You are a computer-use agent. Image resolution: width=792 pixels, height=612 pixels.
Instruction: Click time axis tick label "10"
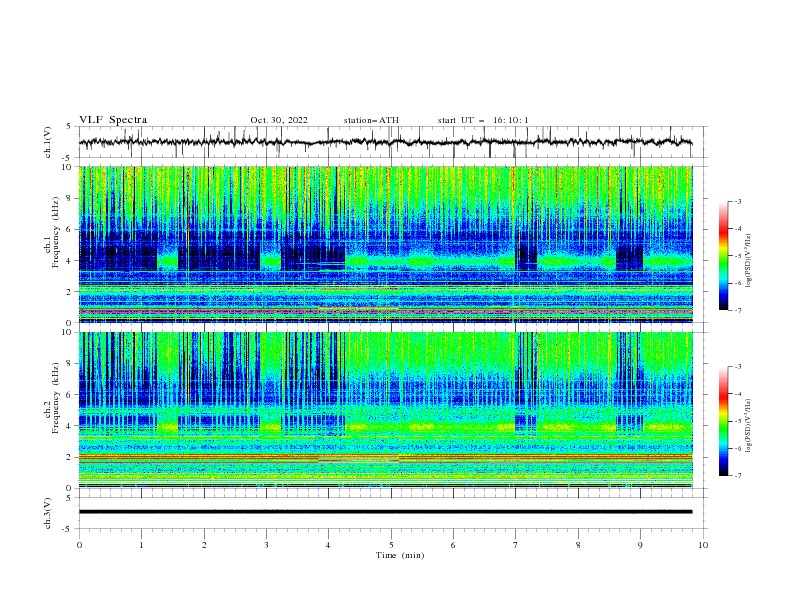(x=703, y=545)
